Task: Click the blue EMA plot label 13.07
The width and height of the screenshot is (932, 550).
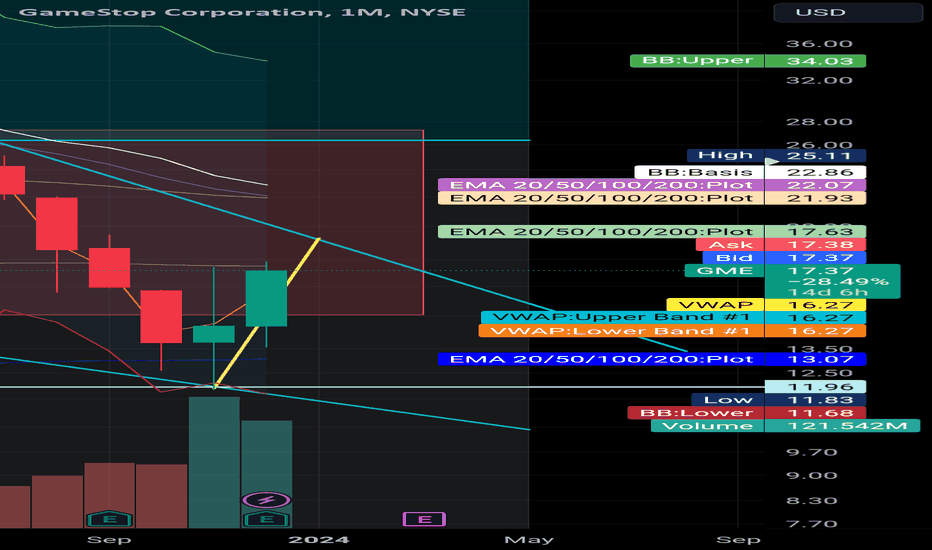Action: pyautogui.click(x=652, y=359)
